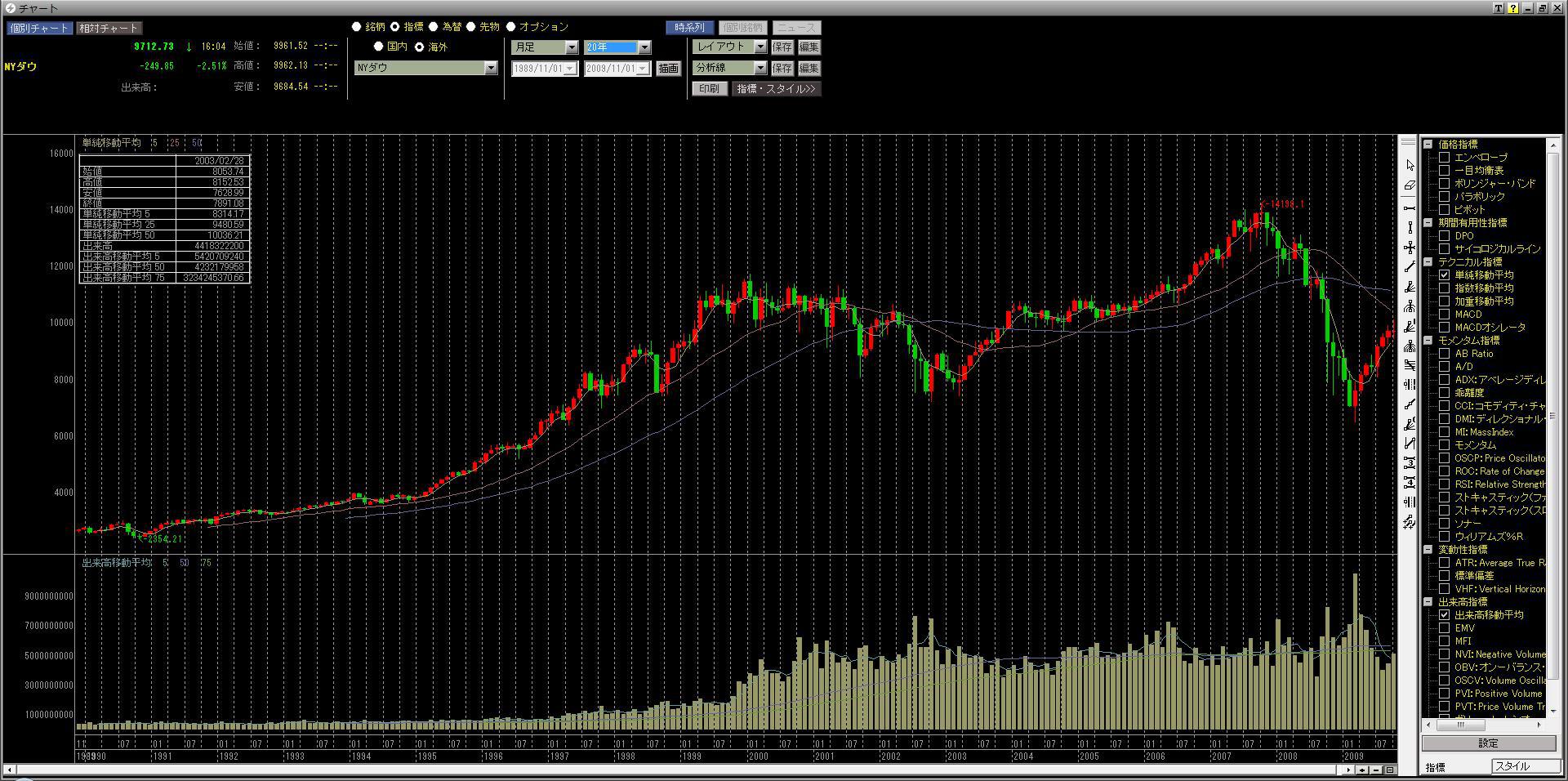Pick the vertical line drawing tool
This screenshot has width=1568, height=781.
pyautogui.click(x=1410, y=227)
